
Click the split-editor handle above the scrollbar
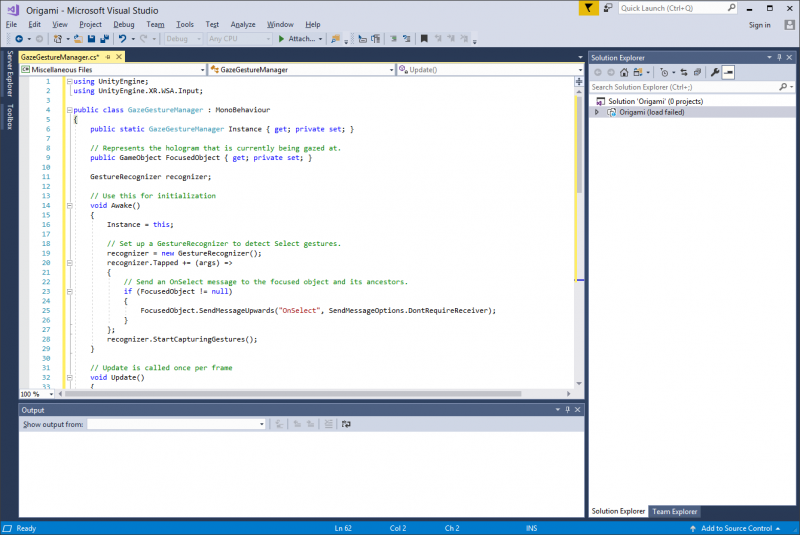pos(579,82)
